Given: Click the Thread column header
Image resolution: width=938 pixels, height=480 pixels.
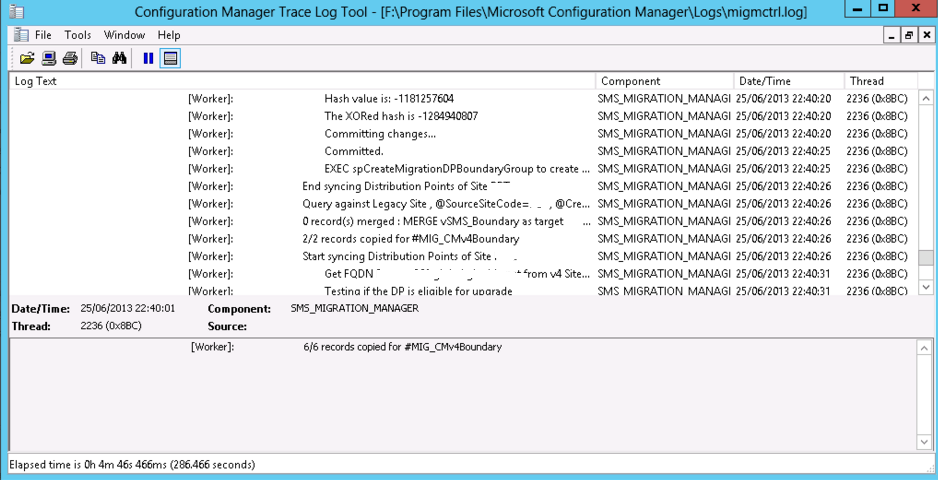Looking at the screenshot, I should (x=881, y=81).
